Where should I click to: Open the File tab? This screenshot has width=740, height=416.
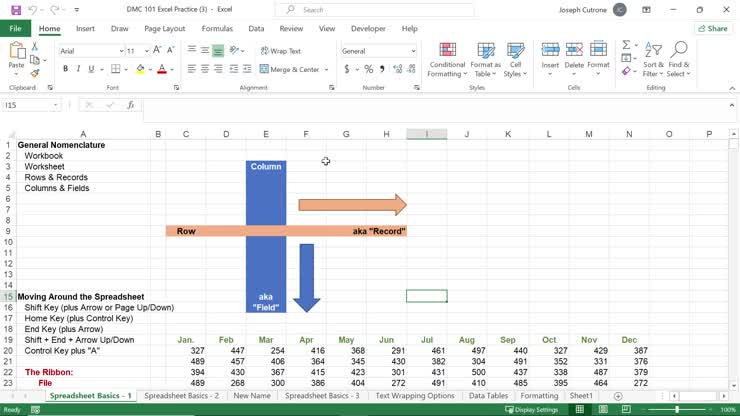coord(15,28)
